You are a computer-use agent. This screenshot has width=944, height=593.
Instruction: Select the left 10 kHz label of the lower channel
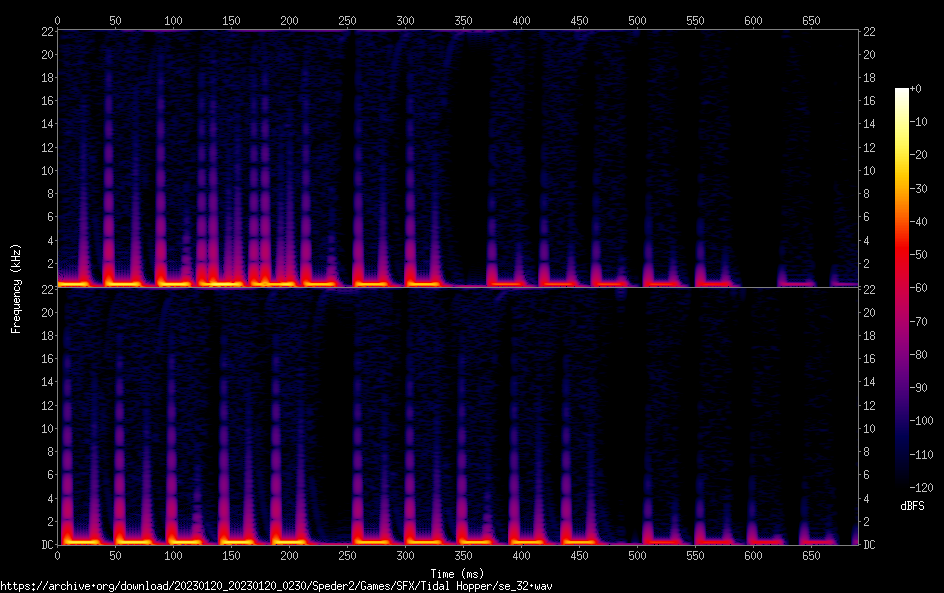46,428
